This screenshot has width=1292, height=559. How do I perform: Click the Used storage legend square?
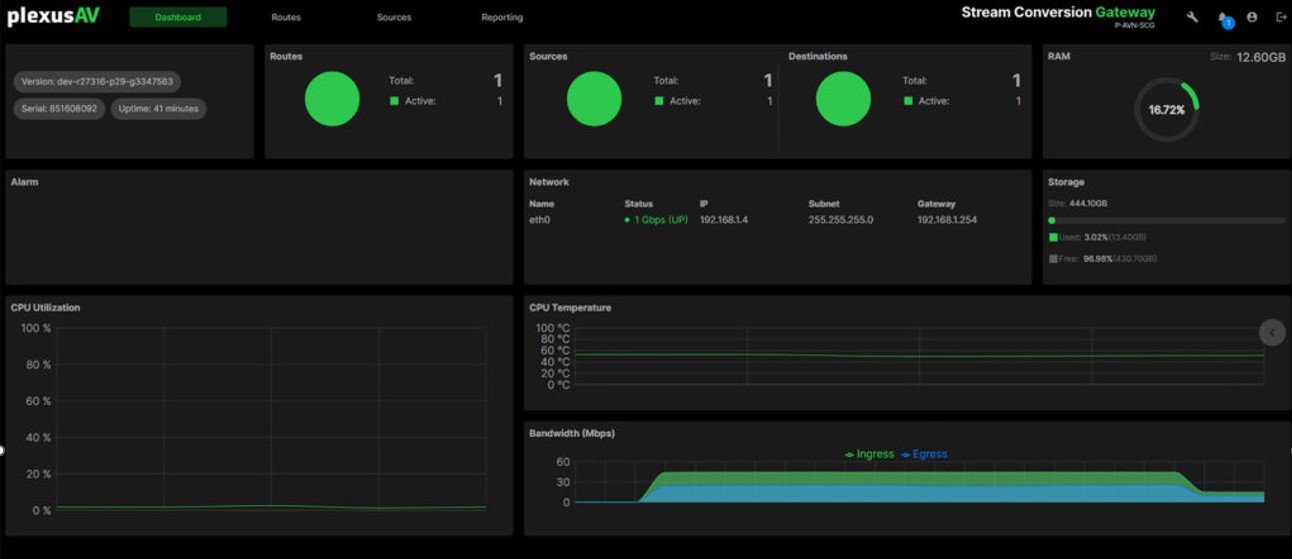click(x=1053, y=237)
